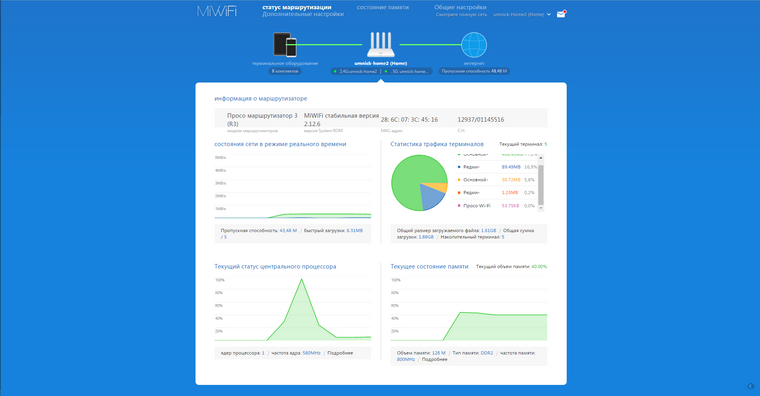Click the umnick-home2 (Home) router name label
The image size is (760, 396).
tap(380, 63)
